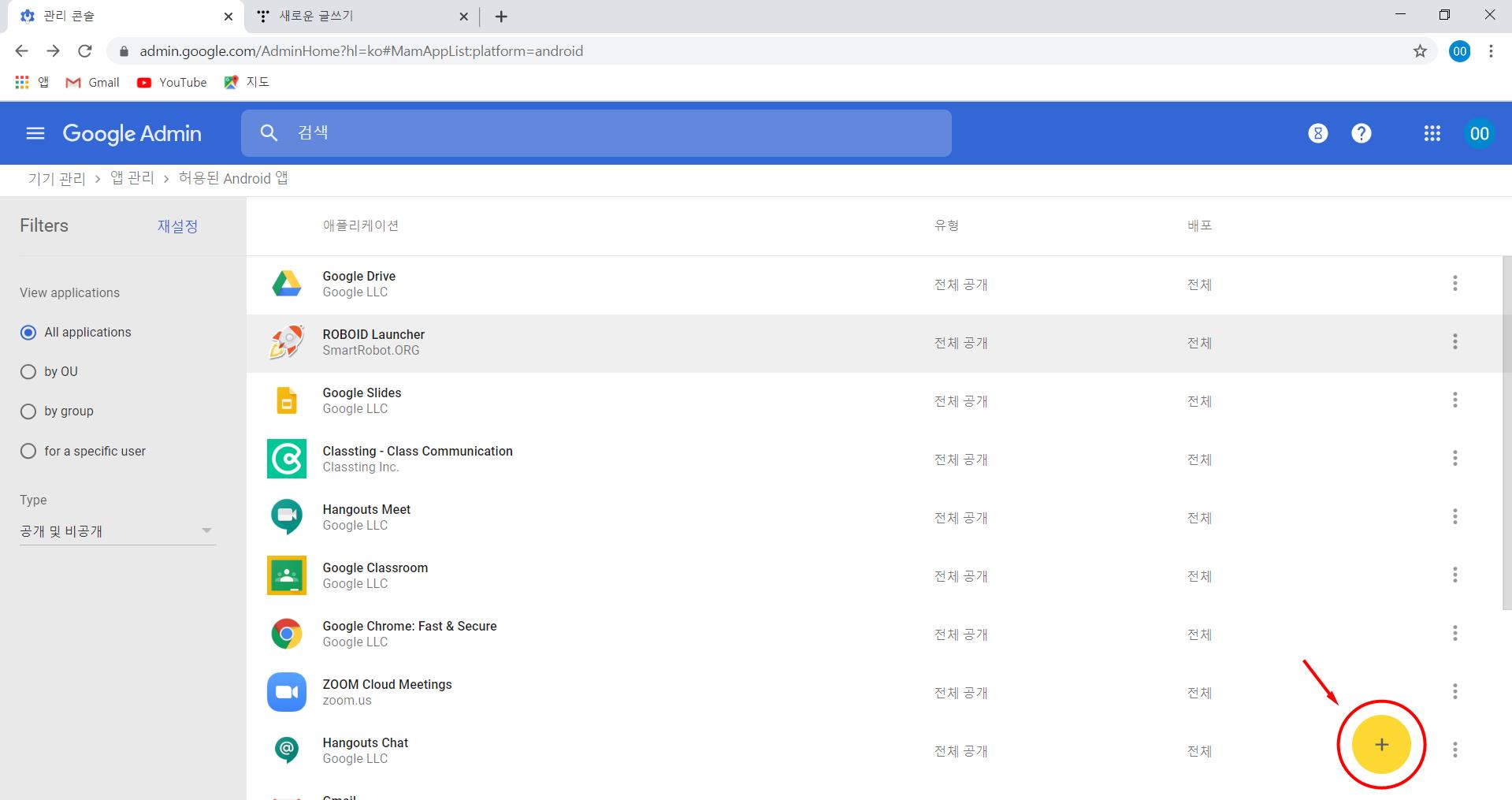Go back in browser history
Screen dimensions: 1512x800
click(x=21, y=51)
